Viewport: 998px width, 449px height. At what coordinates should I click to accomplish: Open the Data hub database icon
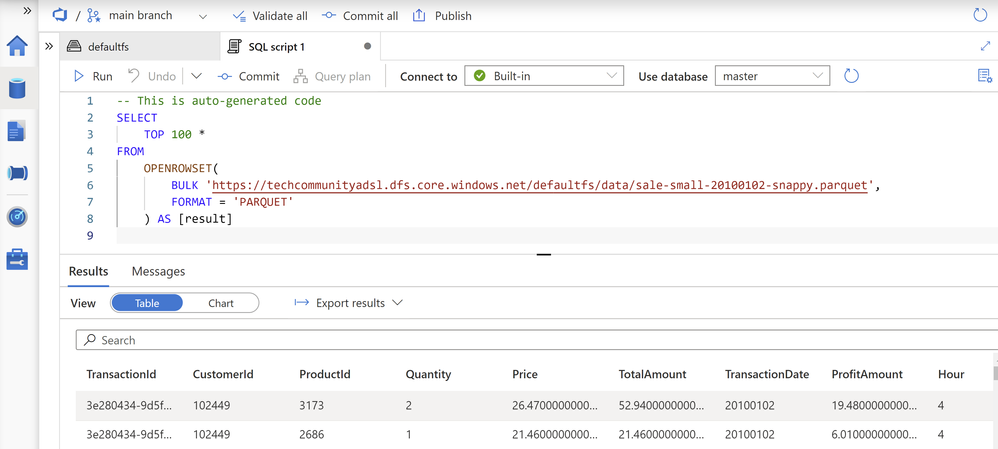click(17, 88)
